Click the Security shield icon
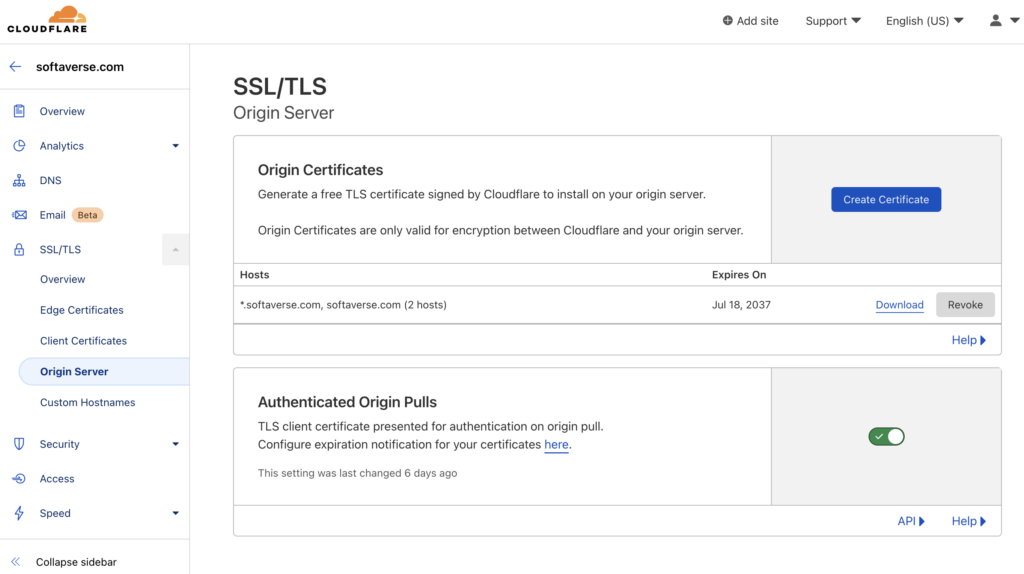Image resolution: width=1024 pixels, height=574 pixels. click(x=19, y=444)
